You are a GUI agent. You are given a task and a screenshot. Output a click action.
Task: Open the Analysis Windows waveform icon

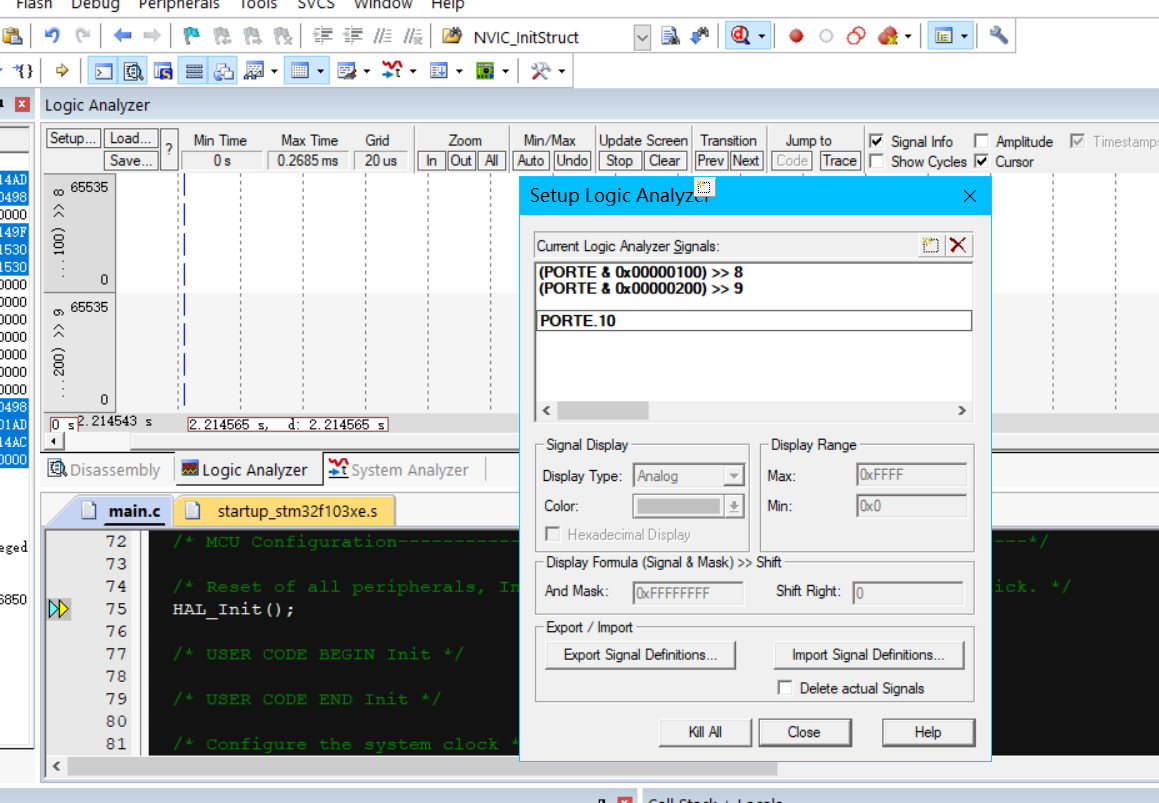(x=392, y=71)
